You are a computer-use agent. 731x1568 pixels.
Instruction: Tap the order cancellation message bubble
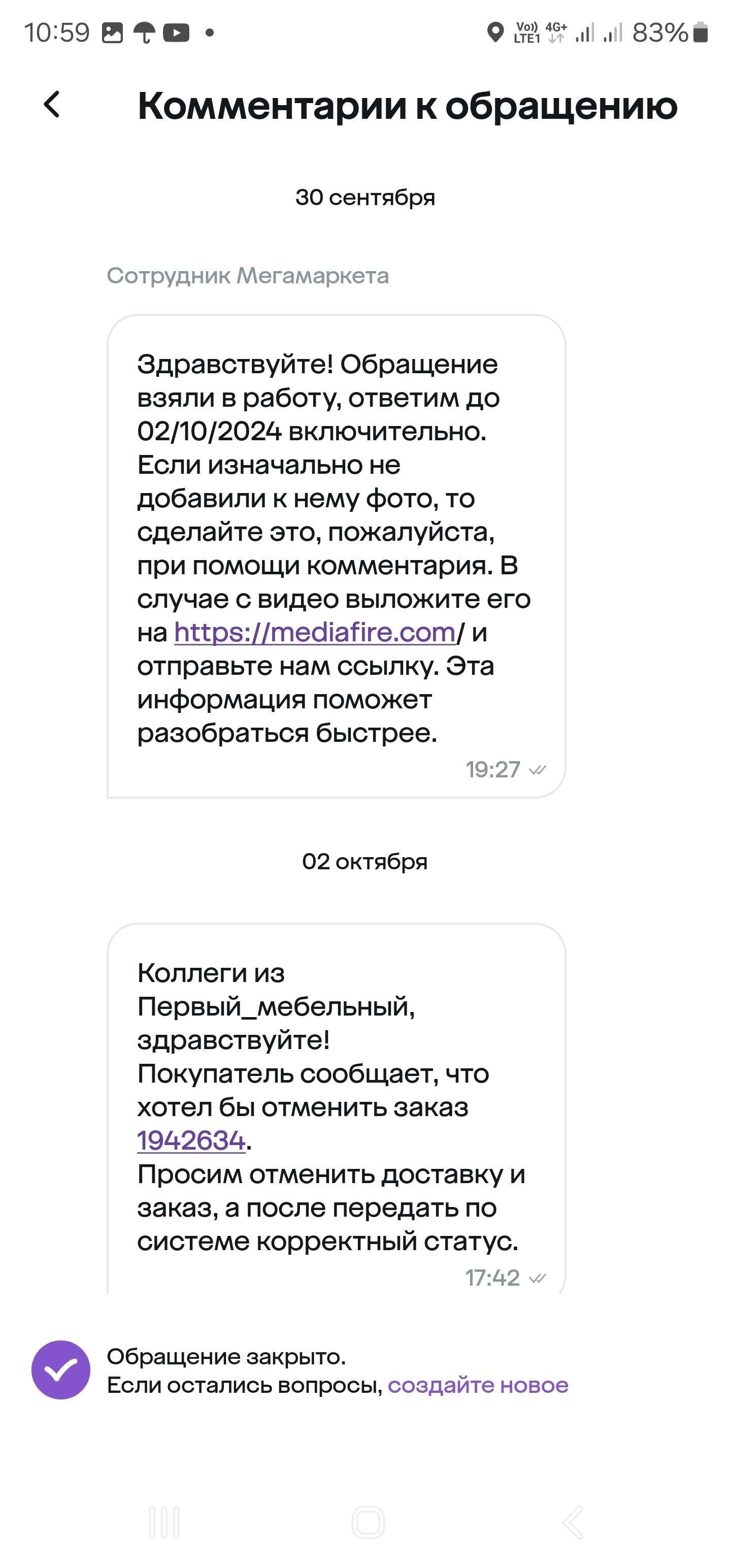click(x=336, y=1096)
